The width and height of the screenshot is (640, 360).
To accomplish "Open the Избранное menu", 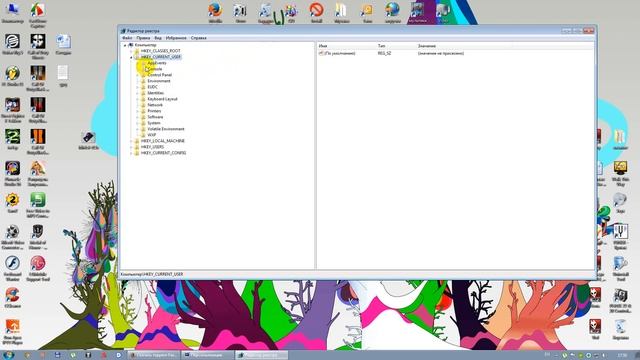I will coord(176,38).
